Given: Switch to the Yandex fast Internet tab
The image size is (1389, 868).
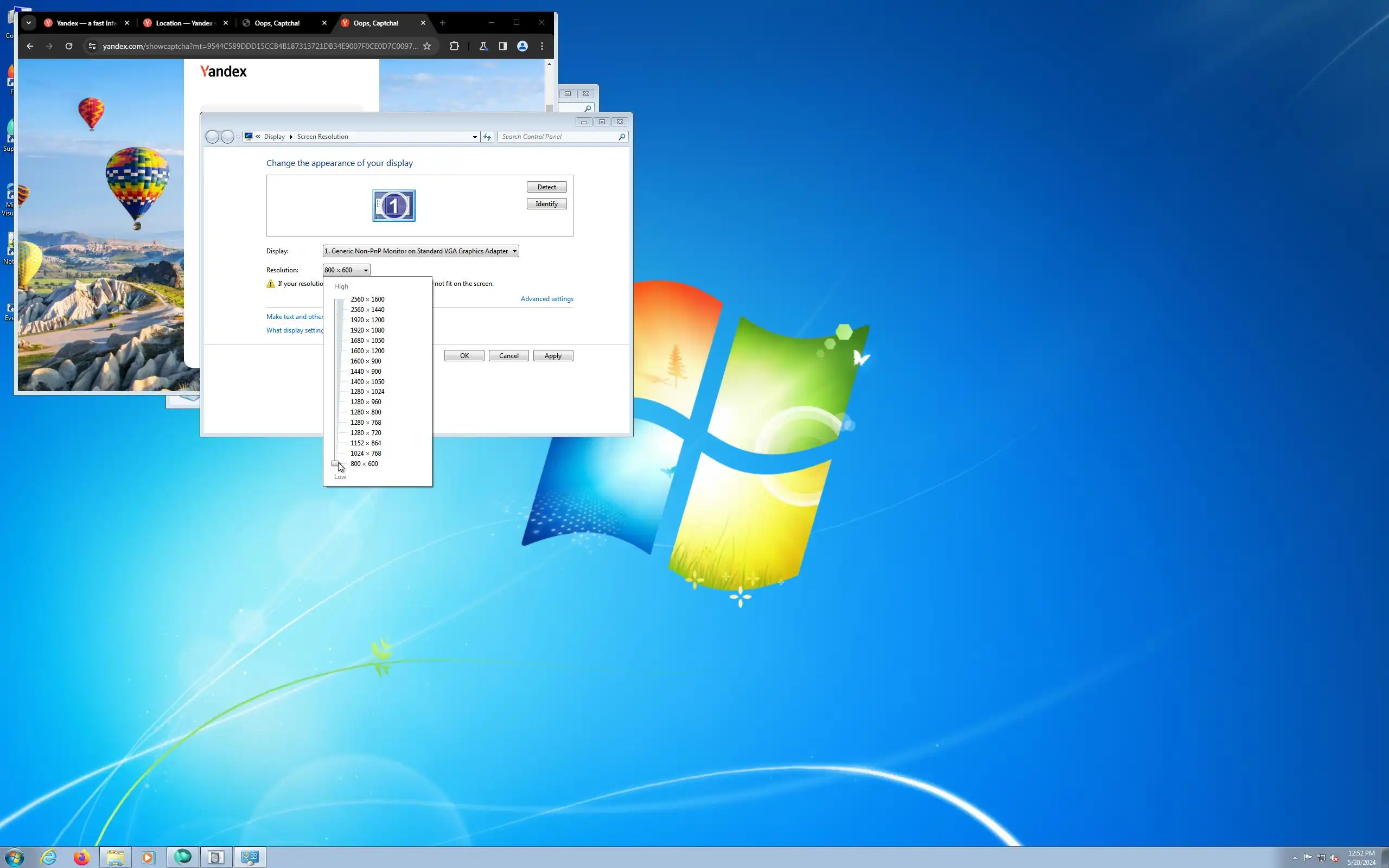Looking at the screenshot, I should 86,23.
